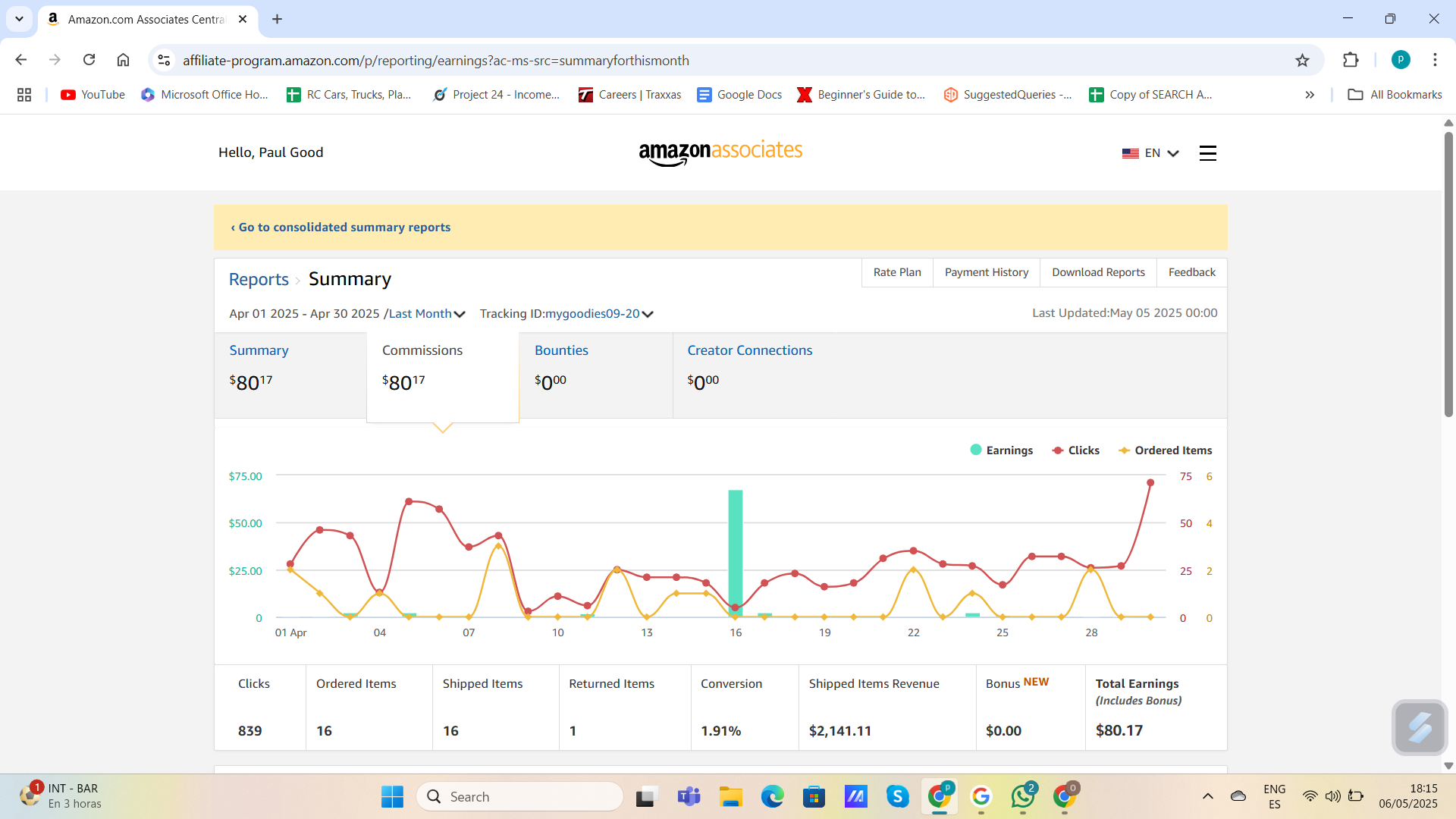Viewport: 1456px width, 819px height.
Task: Show more bookmarks chevron
Action: pyautogui.click(x=1310, y=95)
